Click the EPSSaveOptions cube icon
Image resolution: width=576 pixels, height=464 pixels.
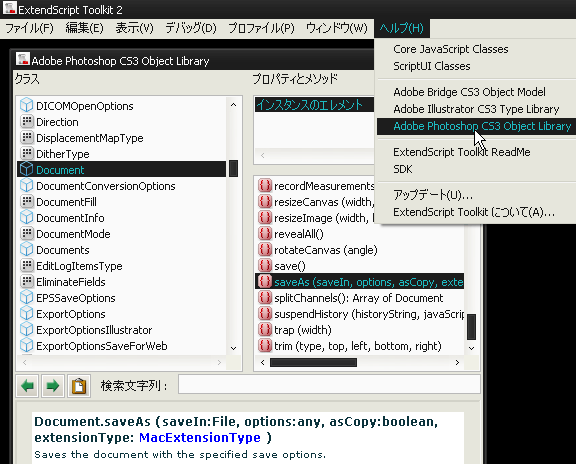point(26,298)
